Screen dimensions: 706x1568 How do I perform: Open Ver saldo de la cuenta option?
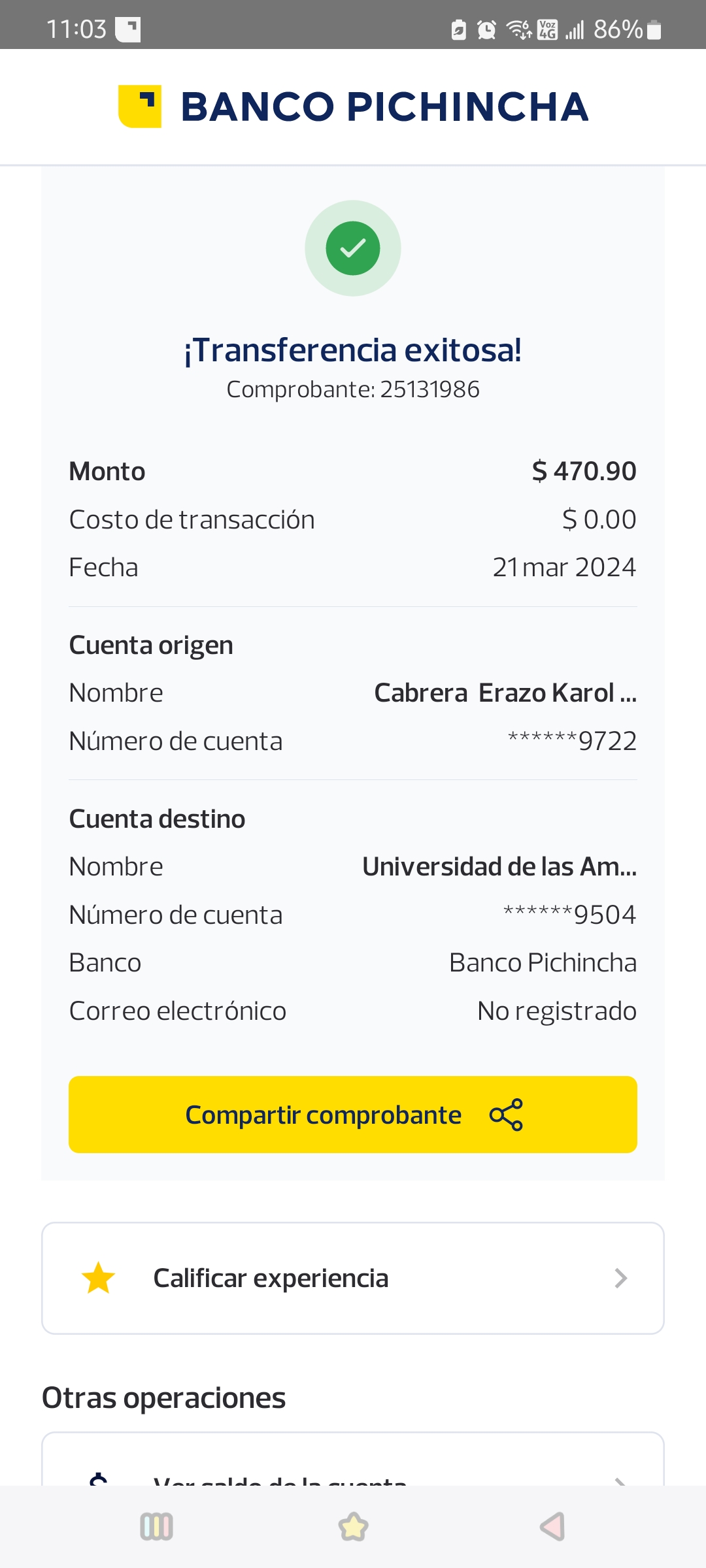click(280, 1478)
